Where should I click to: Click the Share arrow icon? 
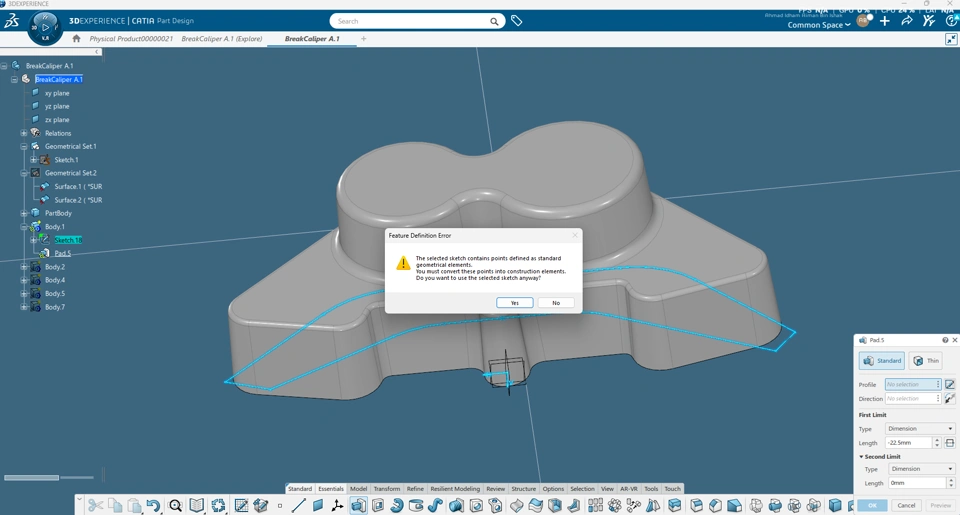point(907,21)
